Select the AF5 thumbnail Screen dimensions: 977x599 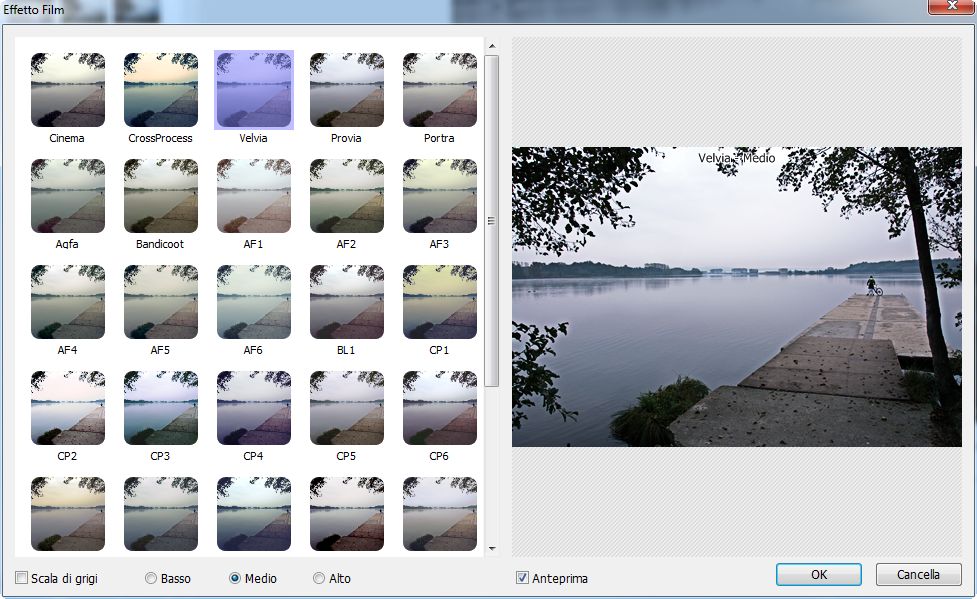click(x=161, y=302)
